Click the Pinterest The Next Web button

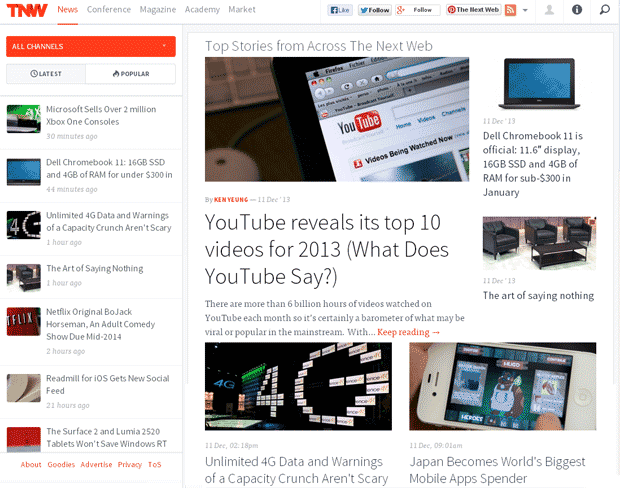[x=473, y=10]
